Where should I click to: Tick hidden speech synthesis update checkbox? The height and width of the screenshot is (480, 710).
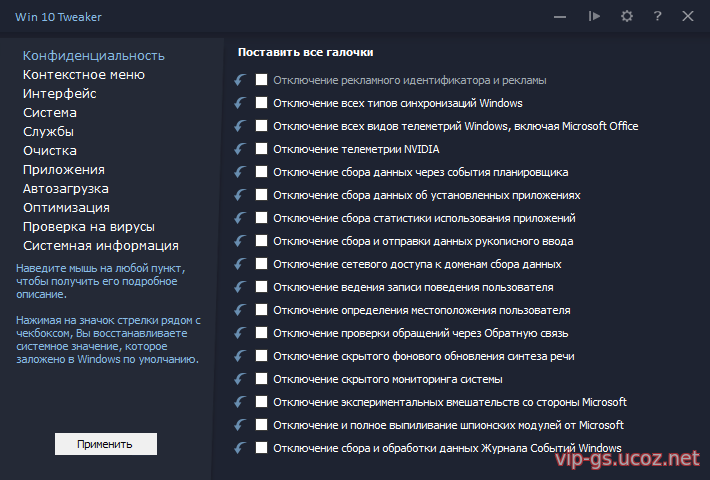[x=261, y=355]
